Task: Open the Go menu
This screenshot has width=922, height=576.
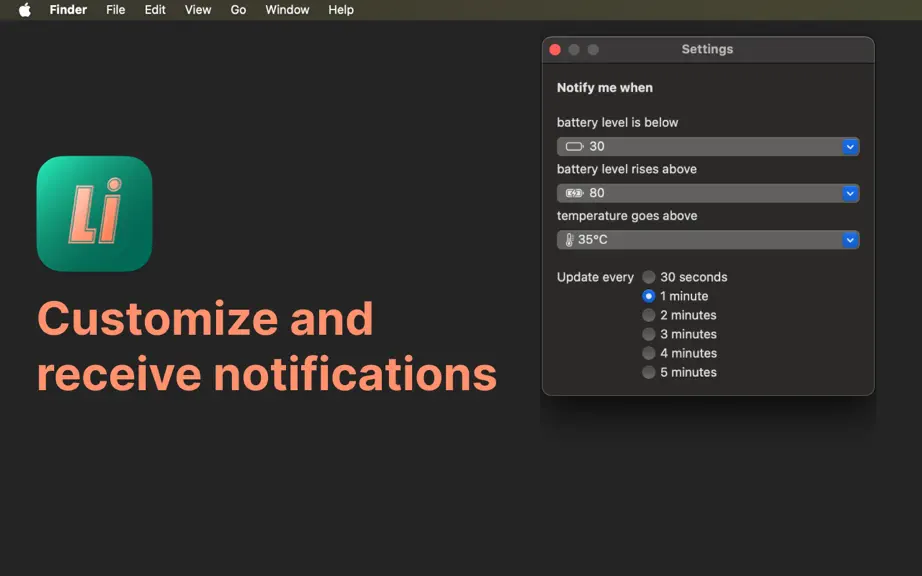Action: 238,10
